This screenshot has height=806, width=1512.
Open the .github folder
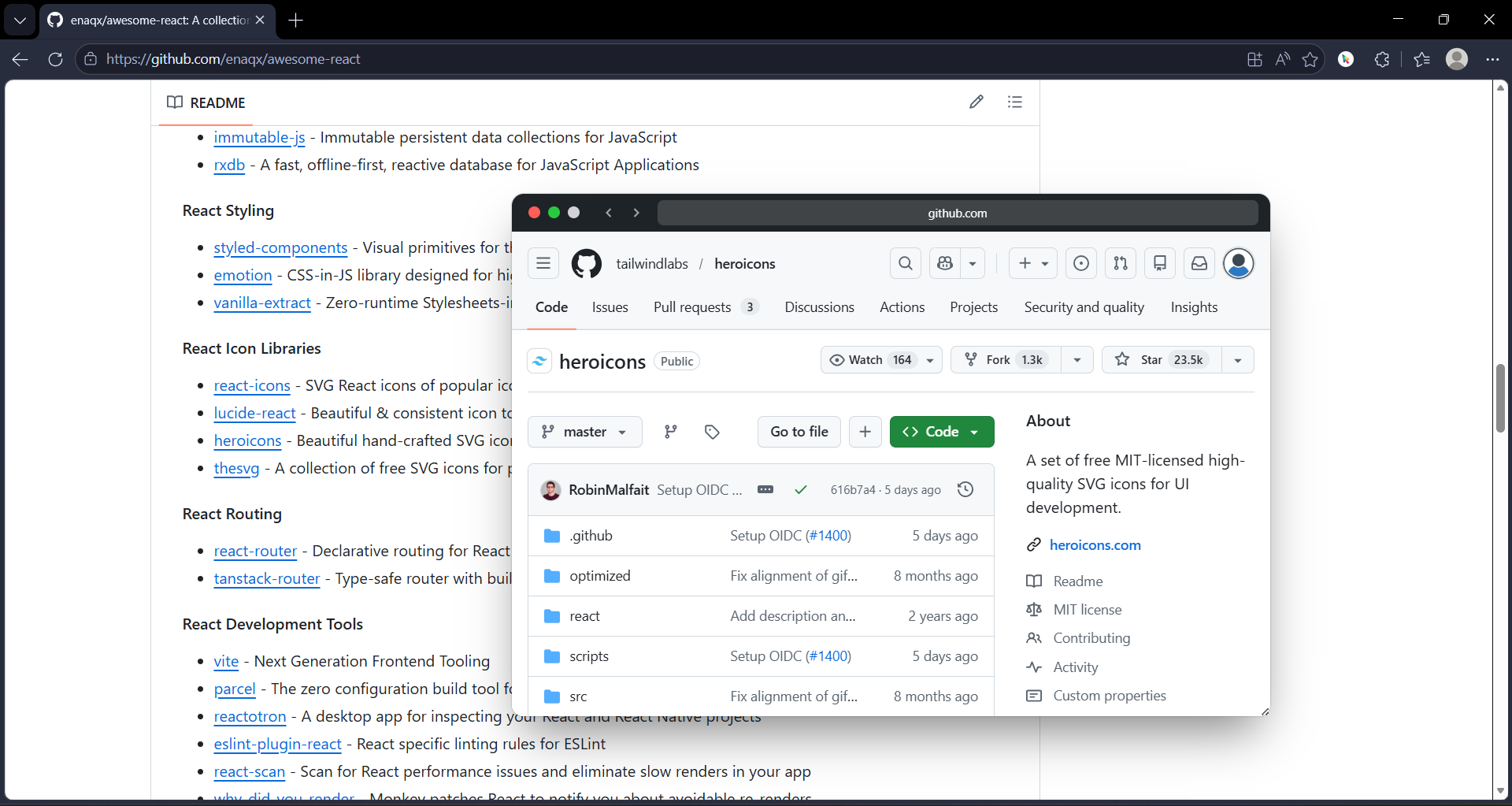591,536
